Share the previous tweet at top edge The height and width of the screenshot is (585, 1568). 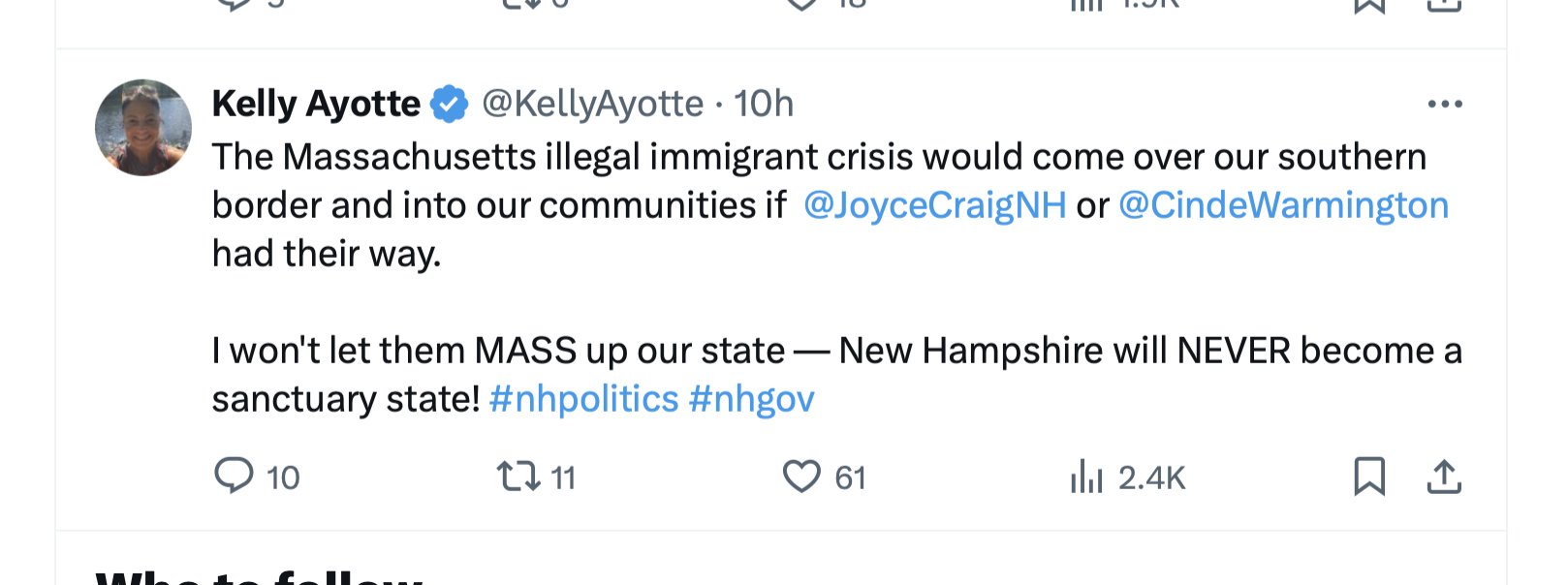tap(1444, 5)
